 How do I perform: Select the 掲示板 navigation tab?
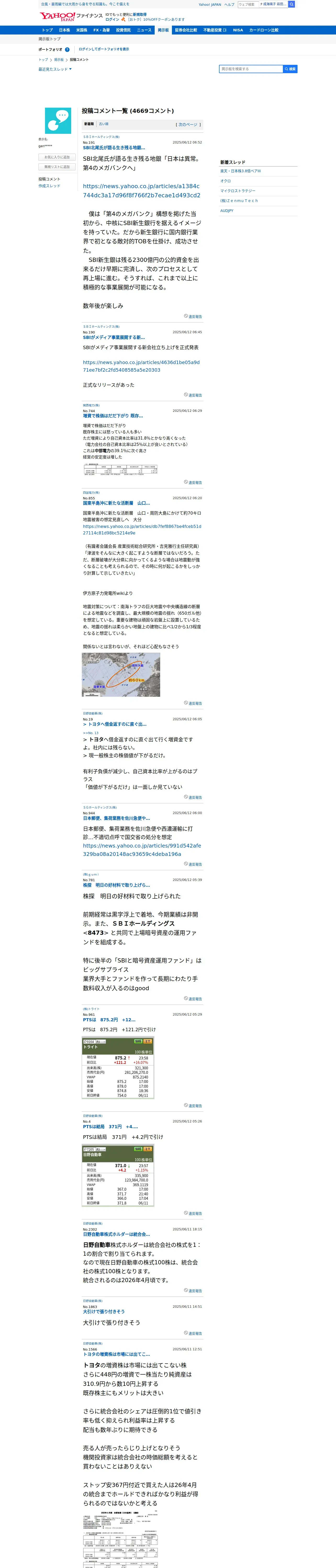tap(164, 30)
